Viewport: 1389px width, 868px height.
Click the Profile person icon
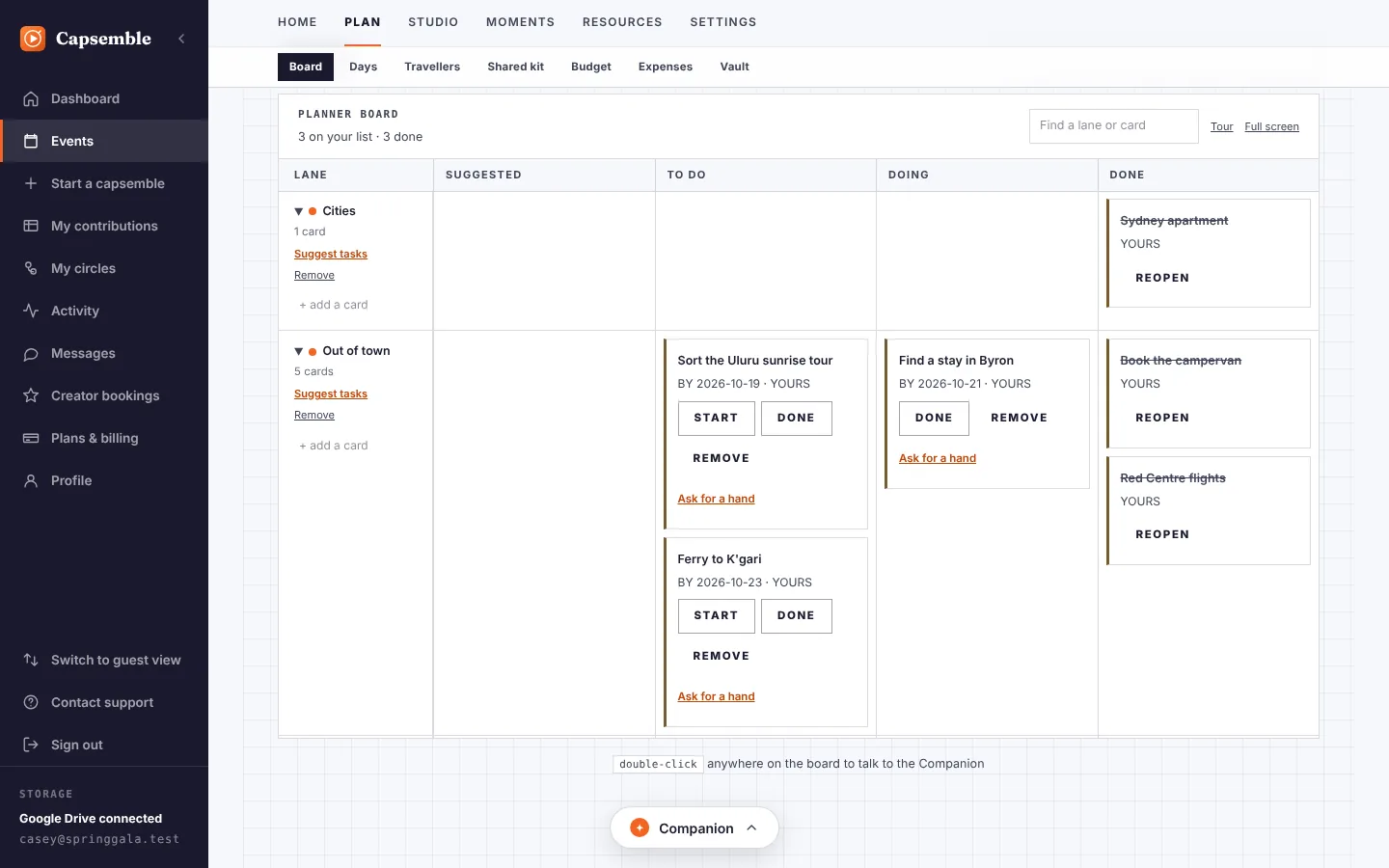(31, 480)
